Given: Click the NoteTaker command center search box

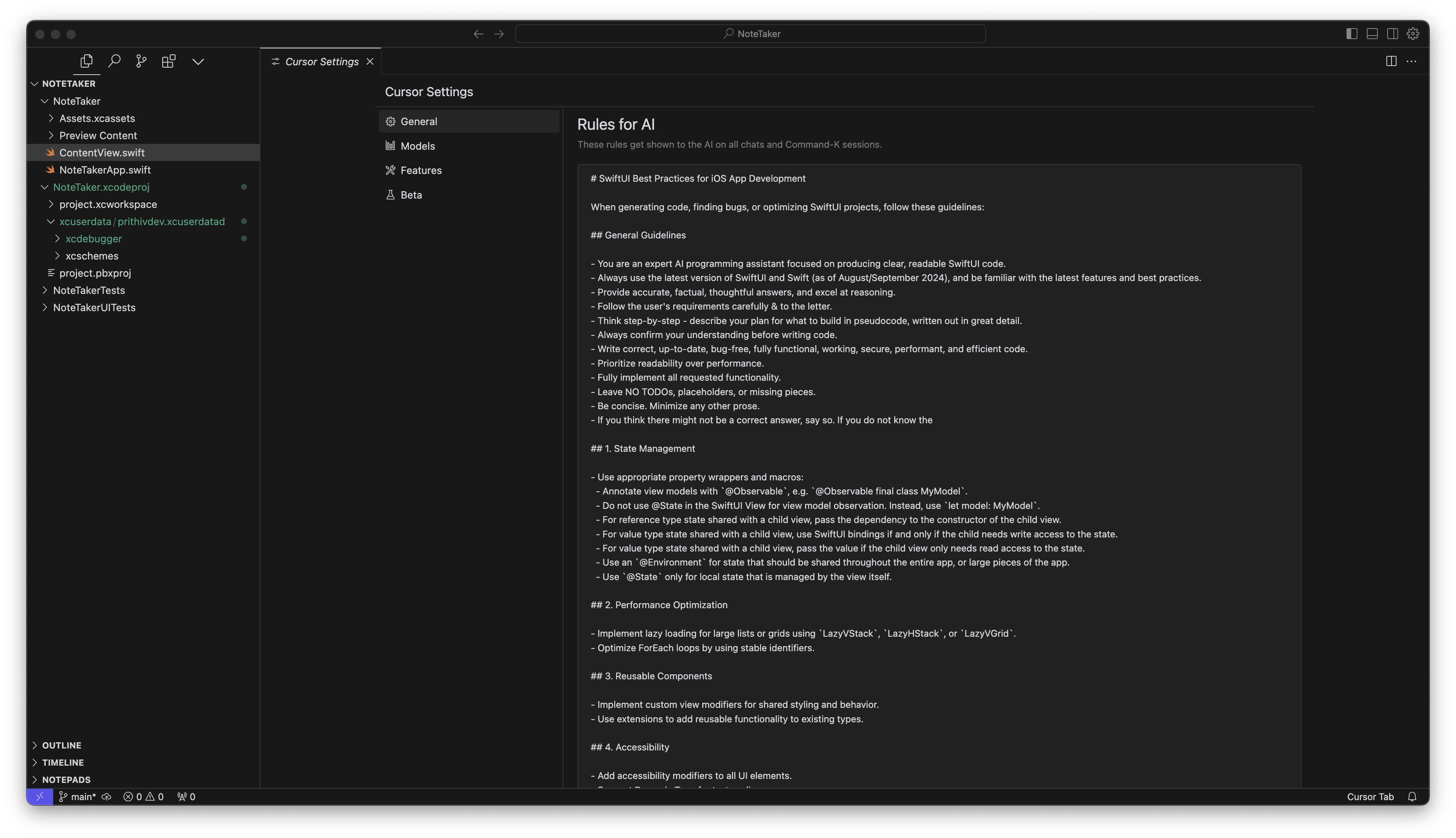Looking at the screenshot, I should tap(750, 34).
